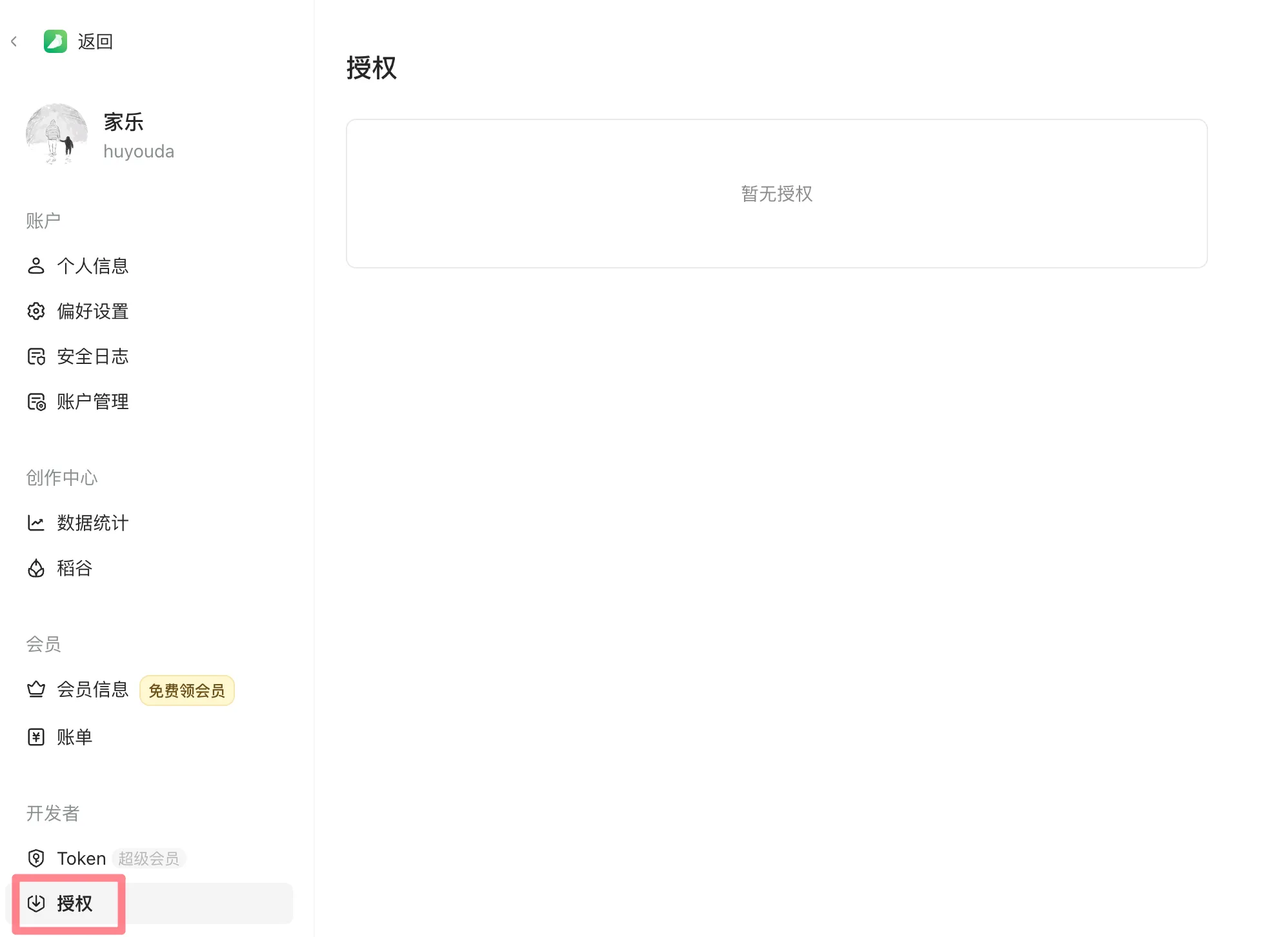
Task: Click the chart icon for 数据统计
Action: [36, 523]
